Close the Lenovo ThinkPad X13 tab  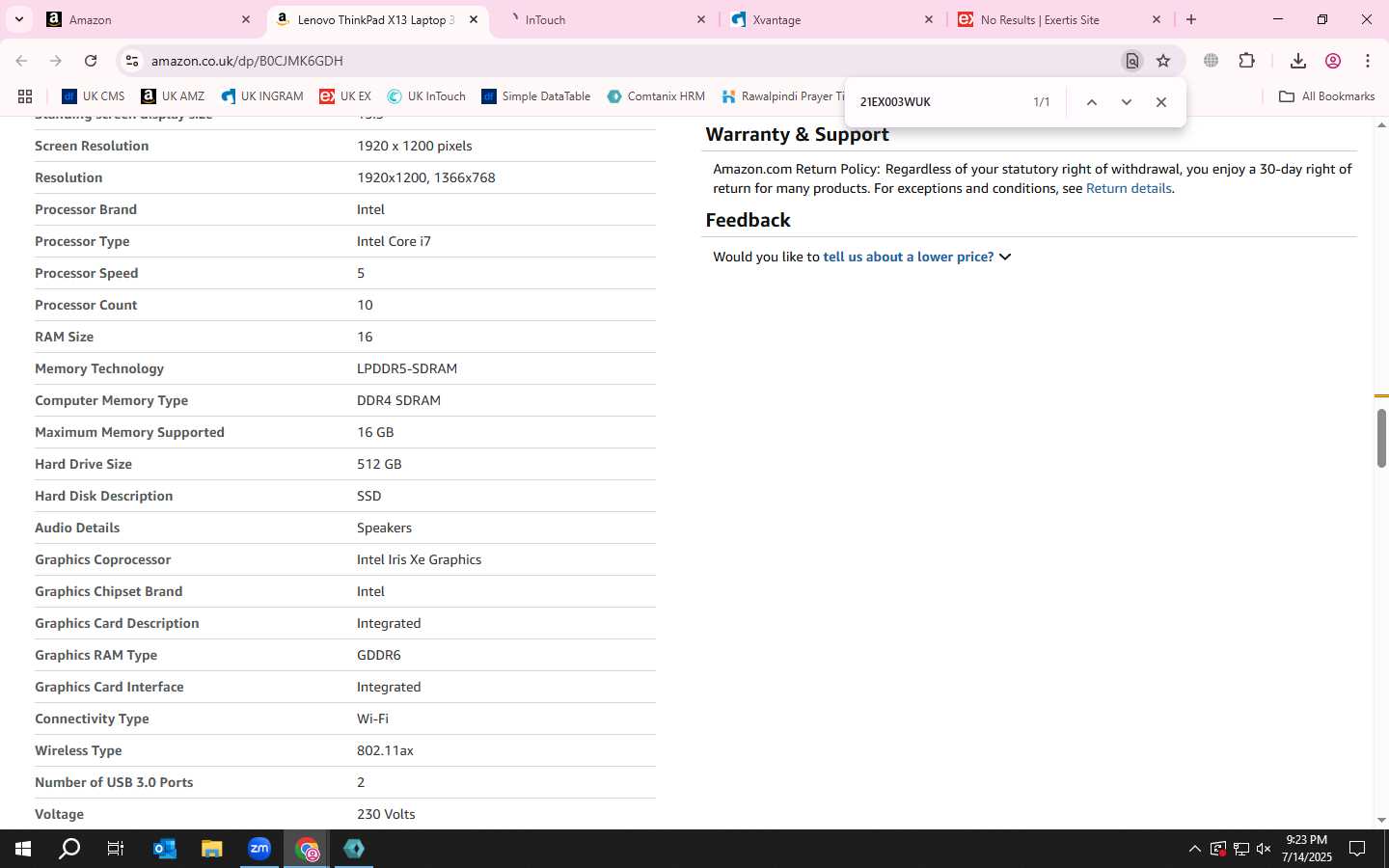pos(474,19)
